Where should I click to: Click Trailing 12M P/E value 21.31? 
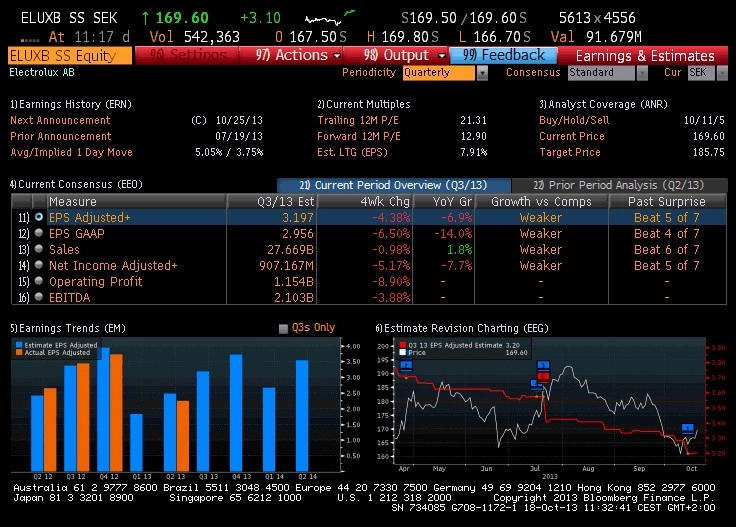pos(473,120)
